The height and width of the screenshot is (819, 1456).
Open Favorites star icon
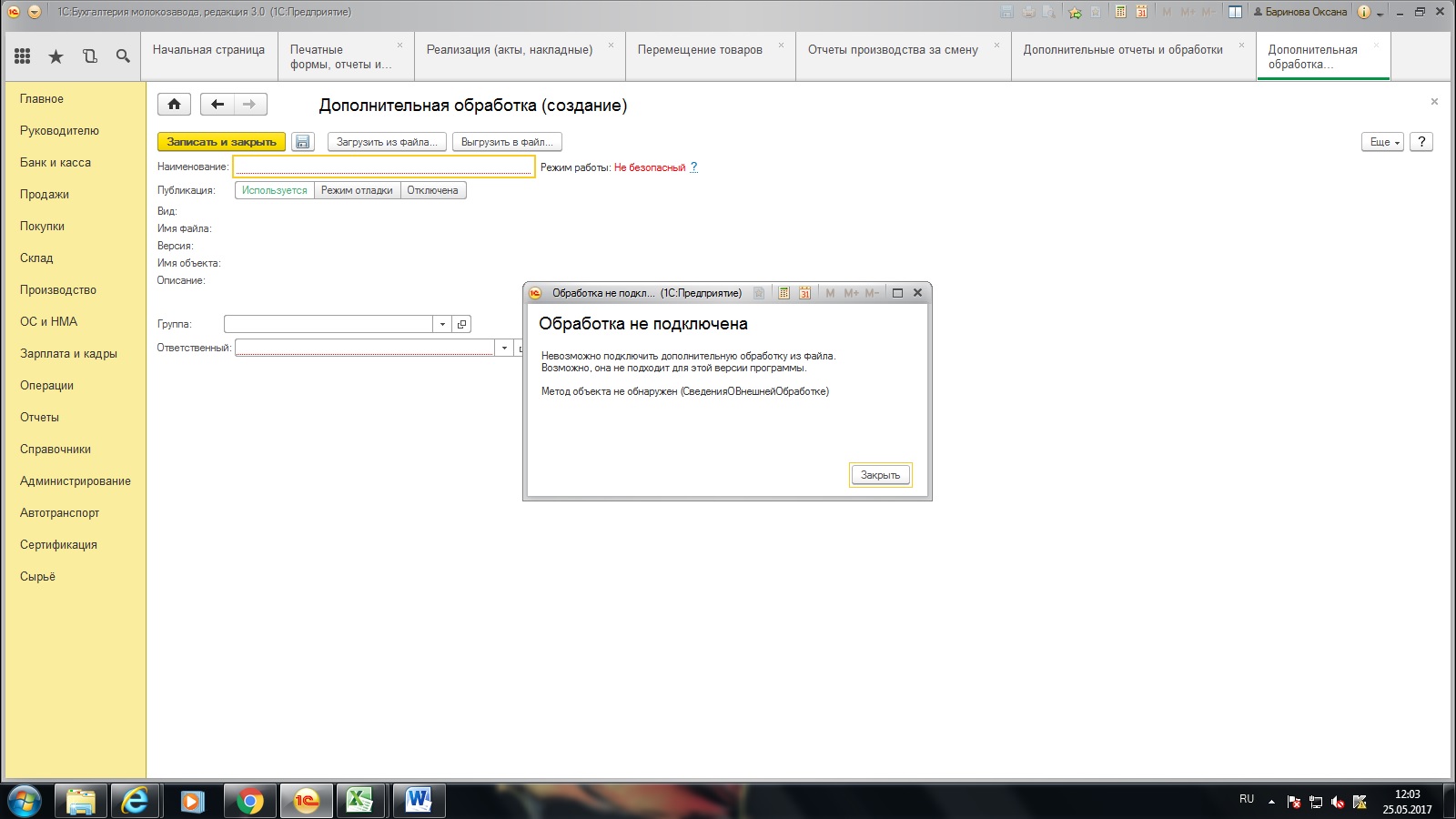(56, 56)
